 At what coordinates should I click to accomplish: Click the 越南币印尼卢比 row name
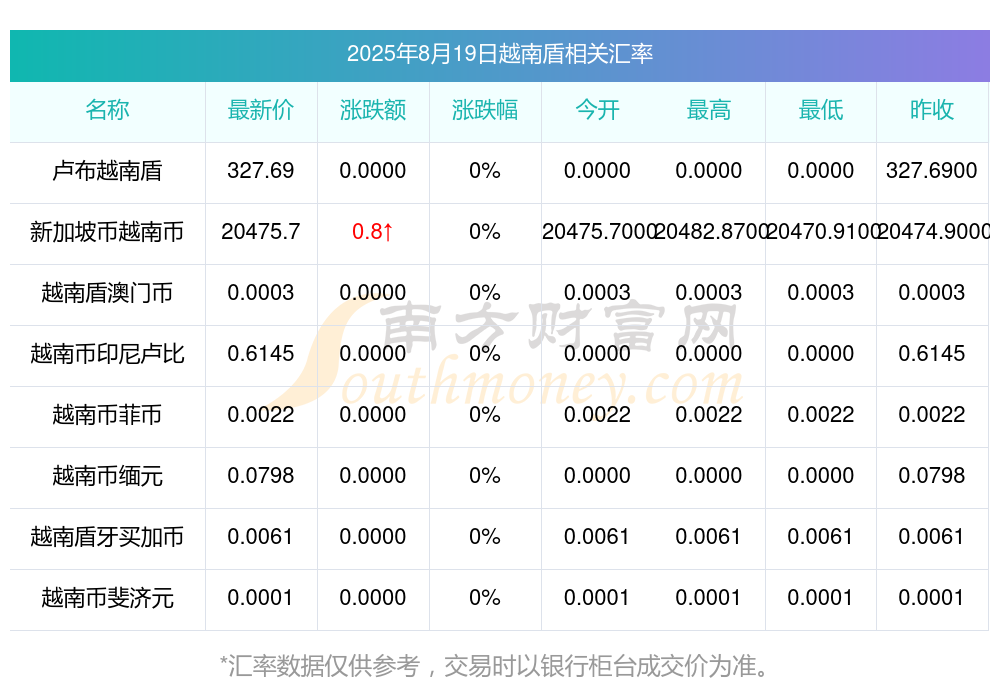107,353
